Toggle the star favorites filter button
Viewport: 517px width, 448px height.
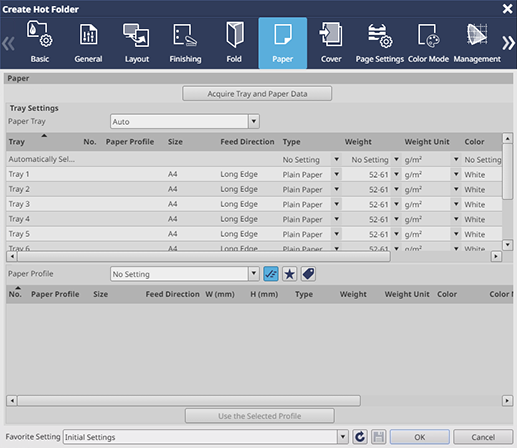click(290, 274)
